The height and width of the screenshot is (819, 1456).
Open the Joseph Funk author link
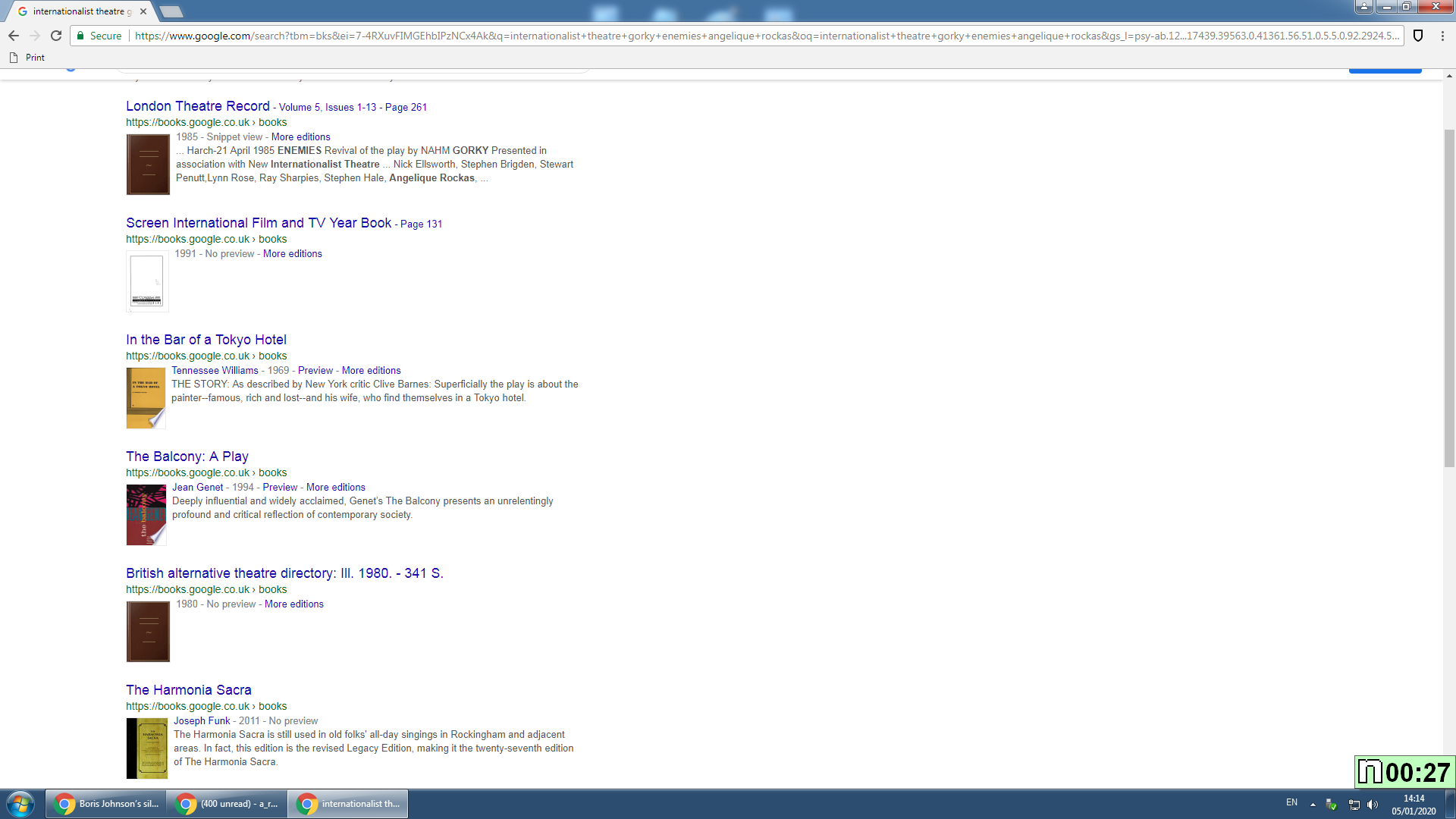tap(202, 721)
